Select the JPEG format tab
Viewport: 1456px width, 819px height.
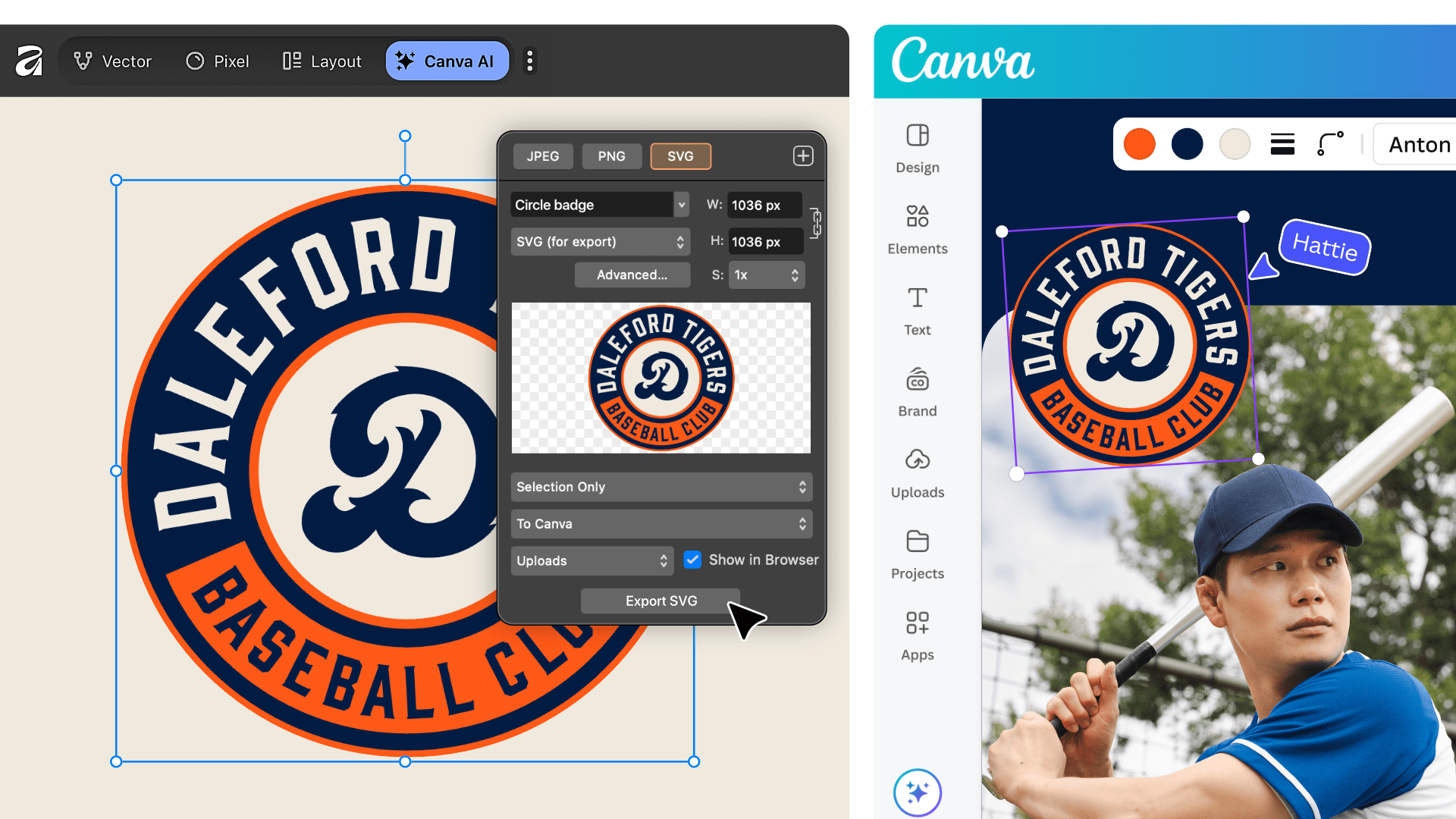pyautogui.click(x=543, y=155)
